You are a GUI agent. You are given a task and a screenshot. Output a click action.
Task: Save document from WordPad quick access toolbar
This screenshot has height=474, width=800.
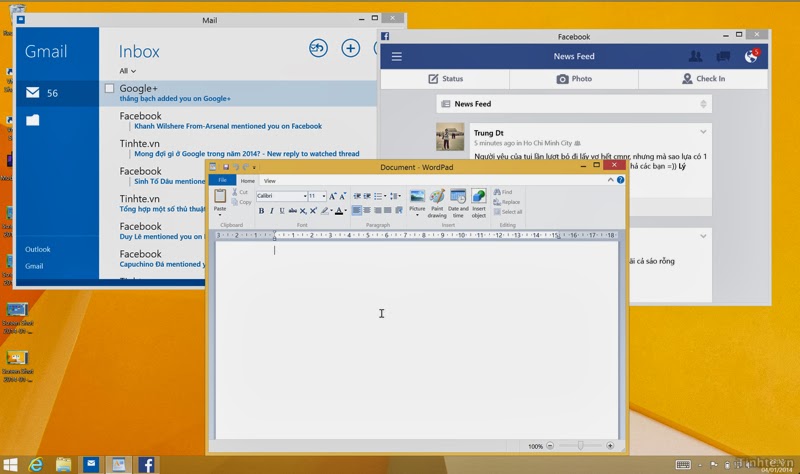226,167
